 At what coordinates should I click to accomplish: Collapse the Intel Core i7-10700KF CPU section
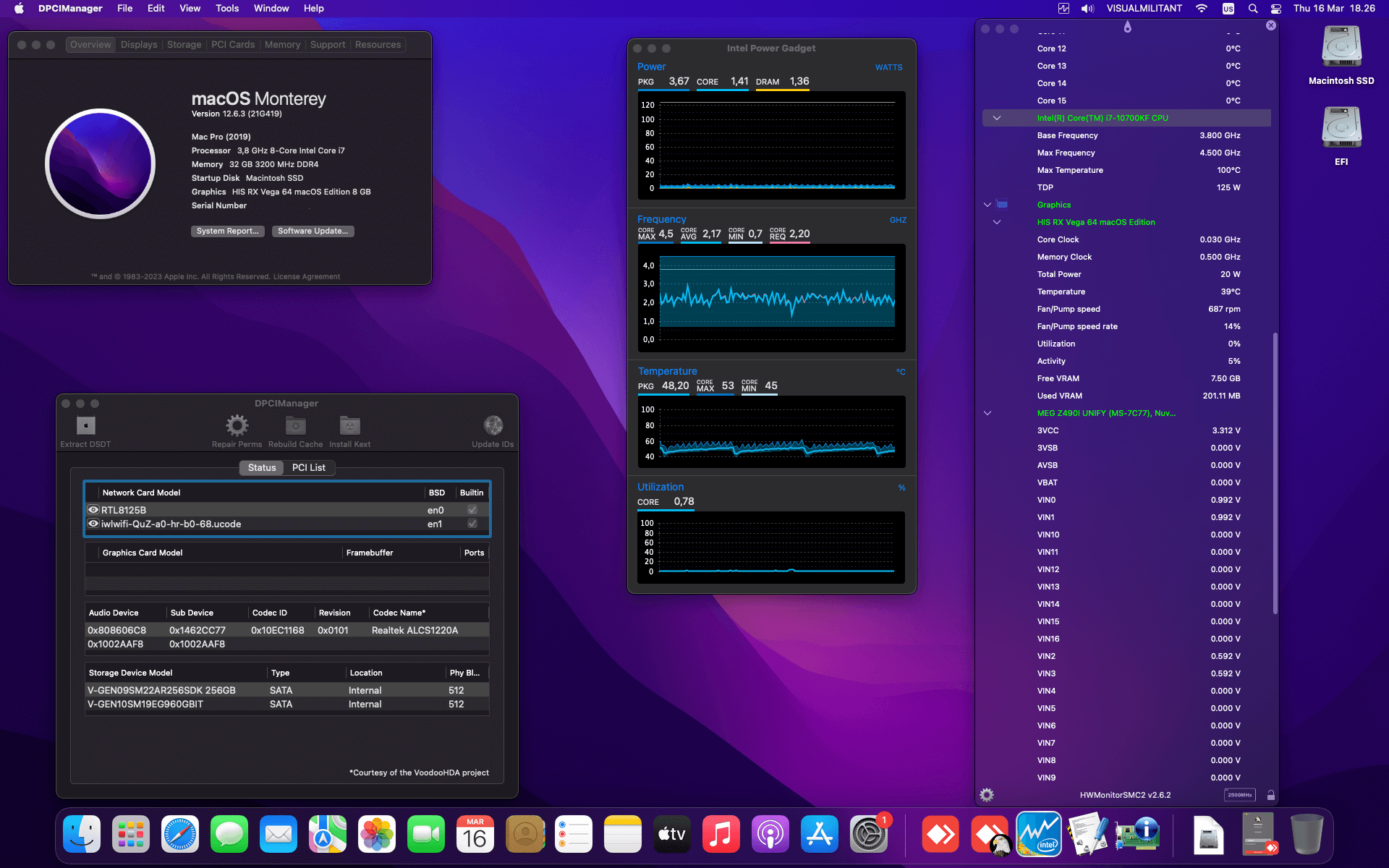coord(997,117)
